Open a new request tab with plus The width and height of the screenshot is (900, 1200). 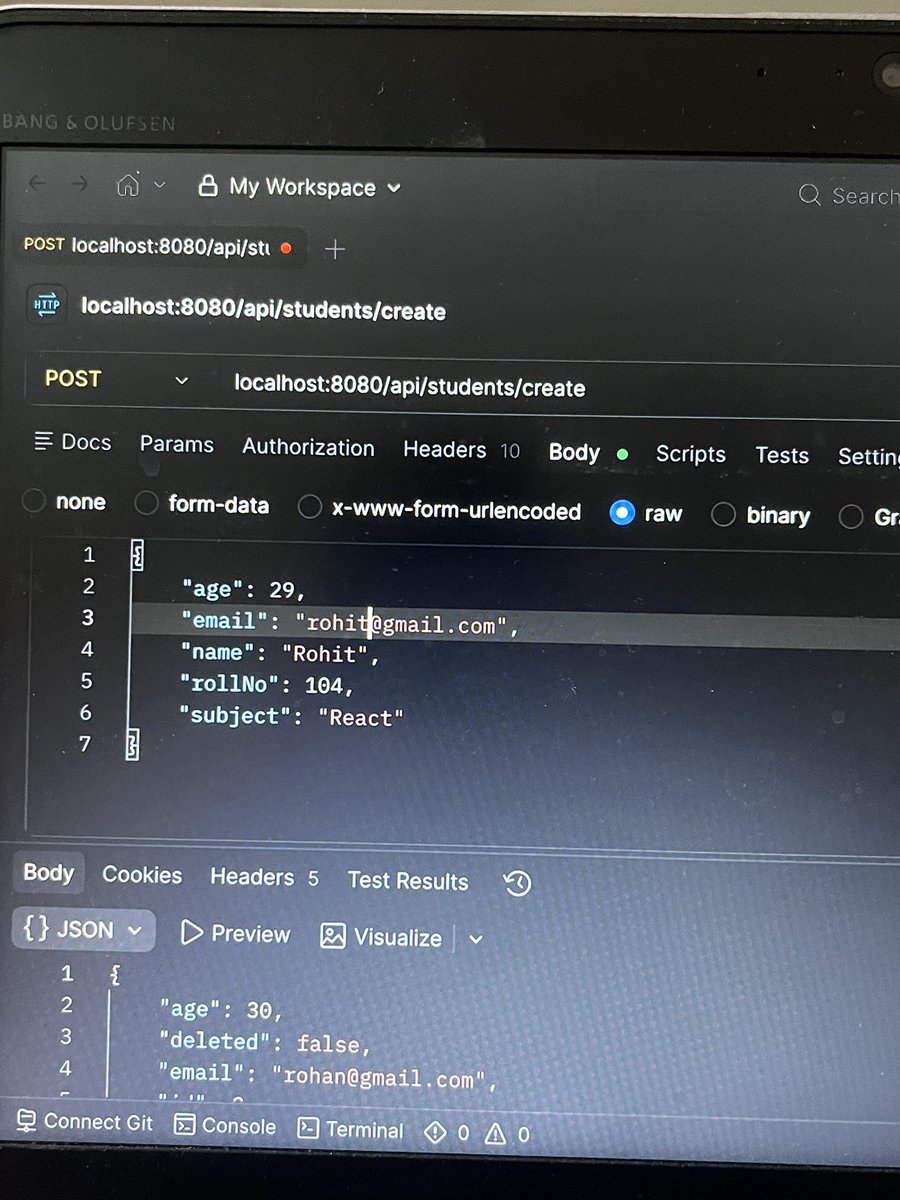(335, 250)
